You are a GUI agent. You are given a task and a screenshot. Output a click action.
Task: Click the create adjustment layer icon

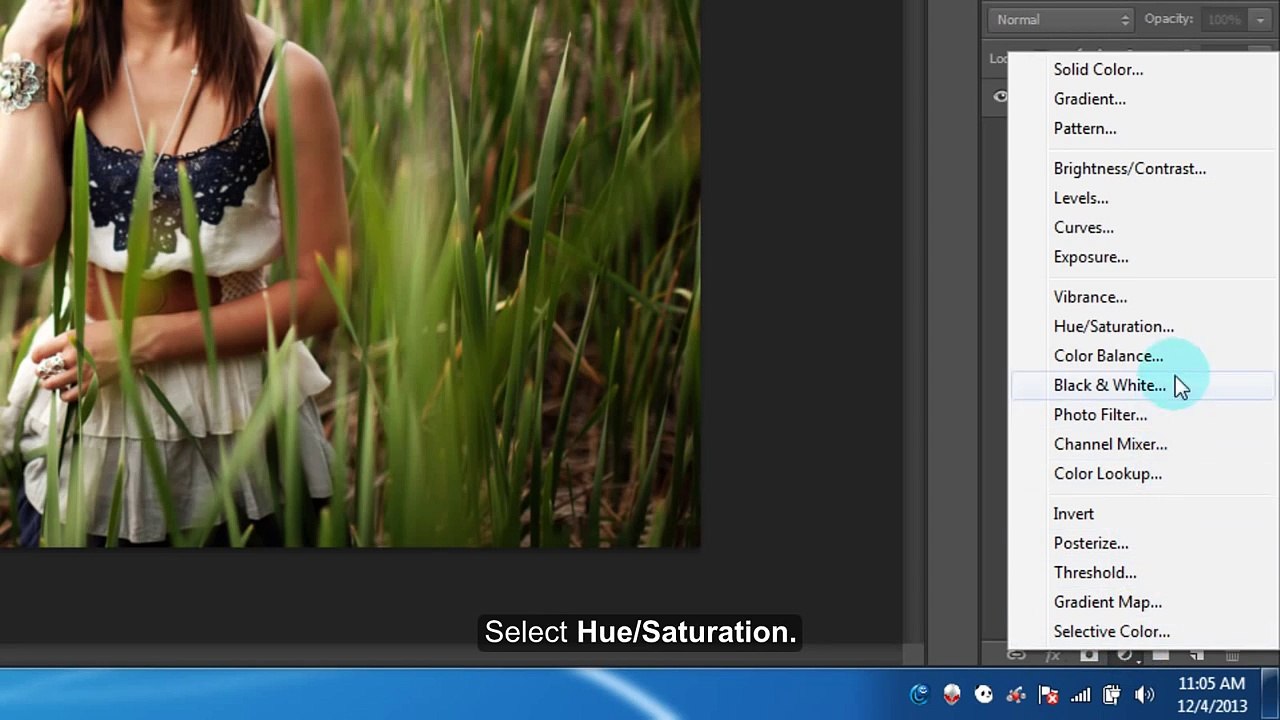click(x=1125, y=656)
